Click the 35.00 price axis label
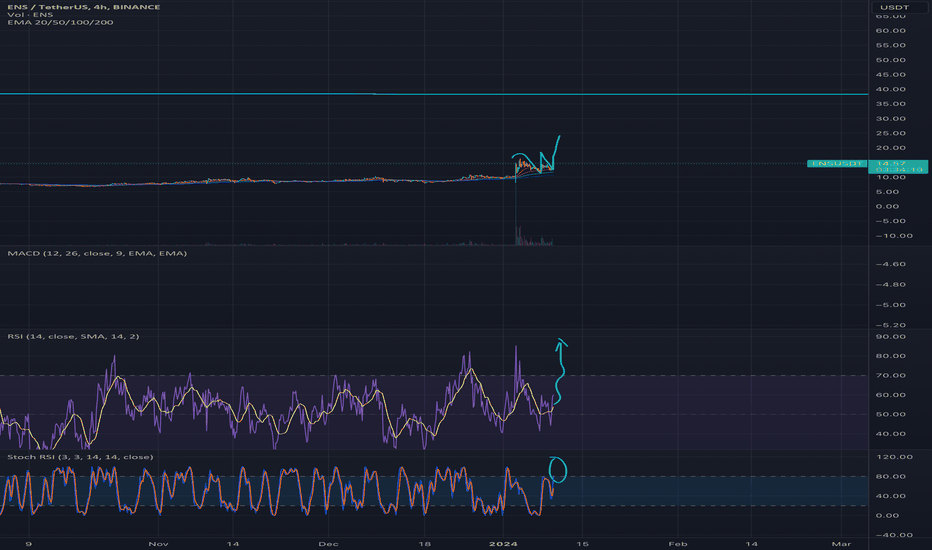The image size is (932, 550). [890, 104]
